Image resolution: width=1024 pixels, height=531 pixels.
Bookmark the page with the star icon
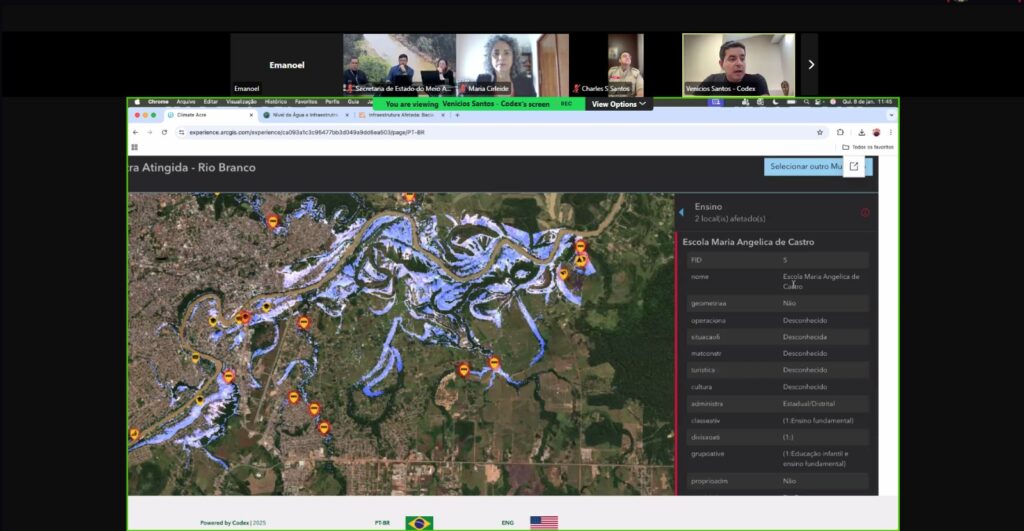point(820,132)
